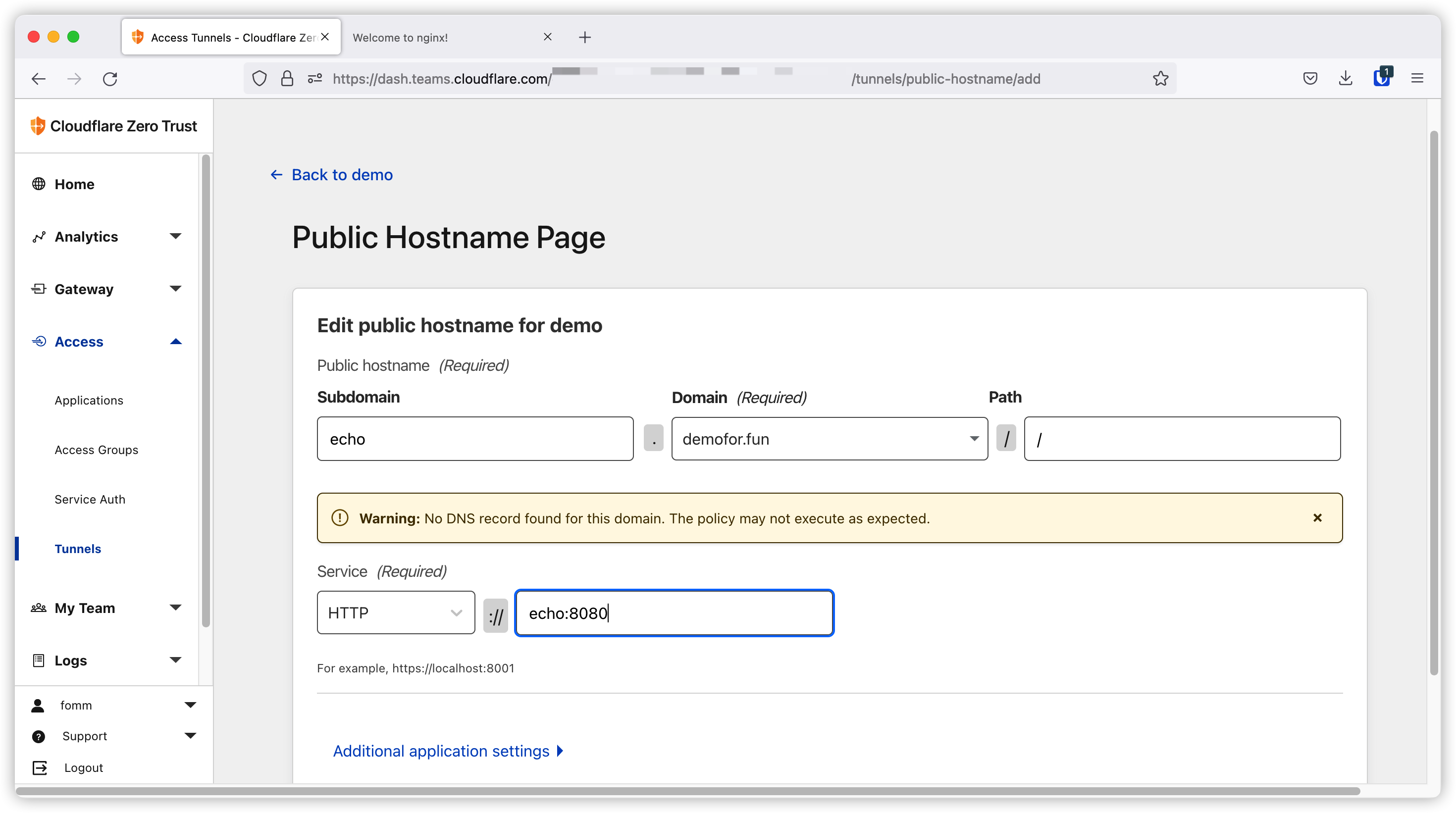Open the HTTP service type dropdown
The height and width of the screenshot is (813, 1456).
pyautogui.click(x=396, y=612)
